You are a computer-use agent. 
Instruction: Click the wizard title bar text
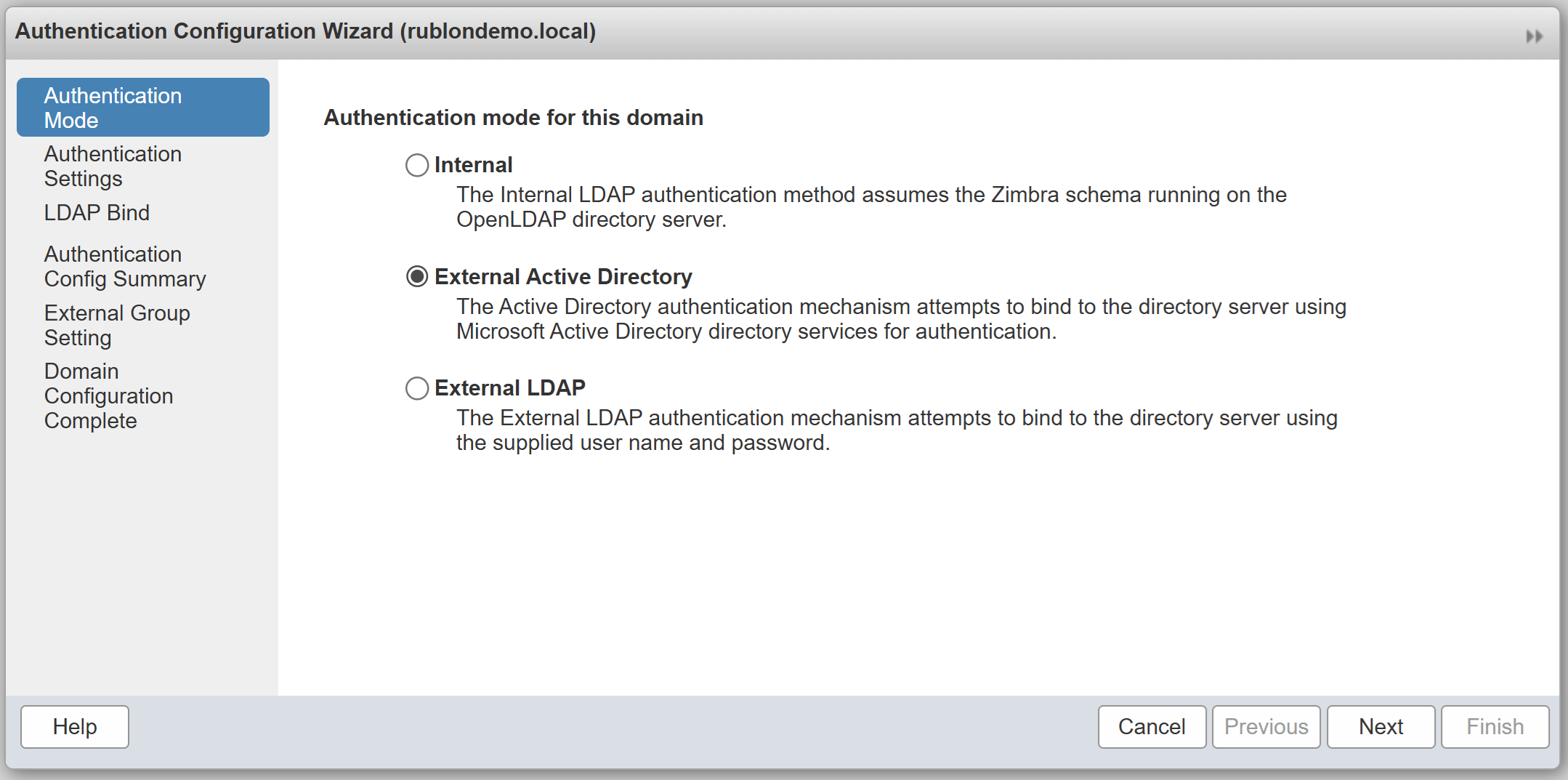coord(305,31)
